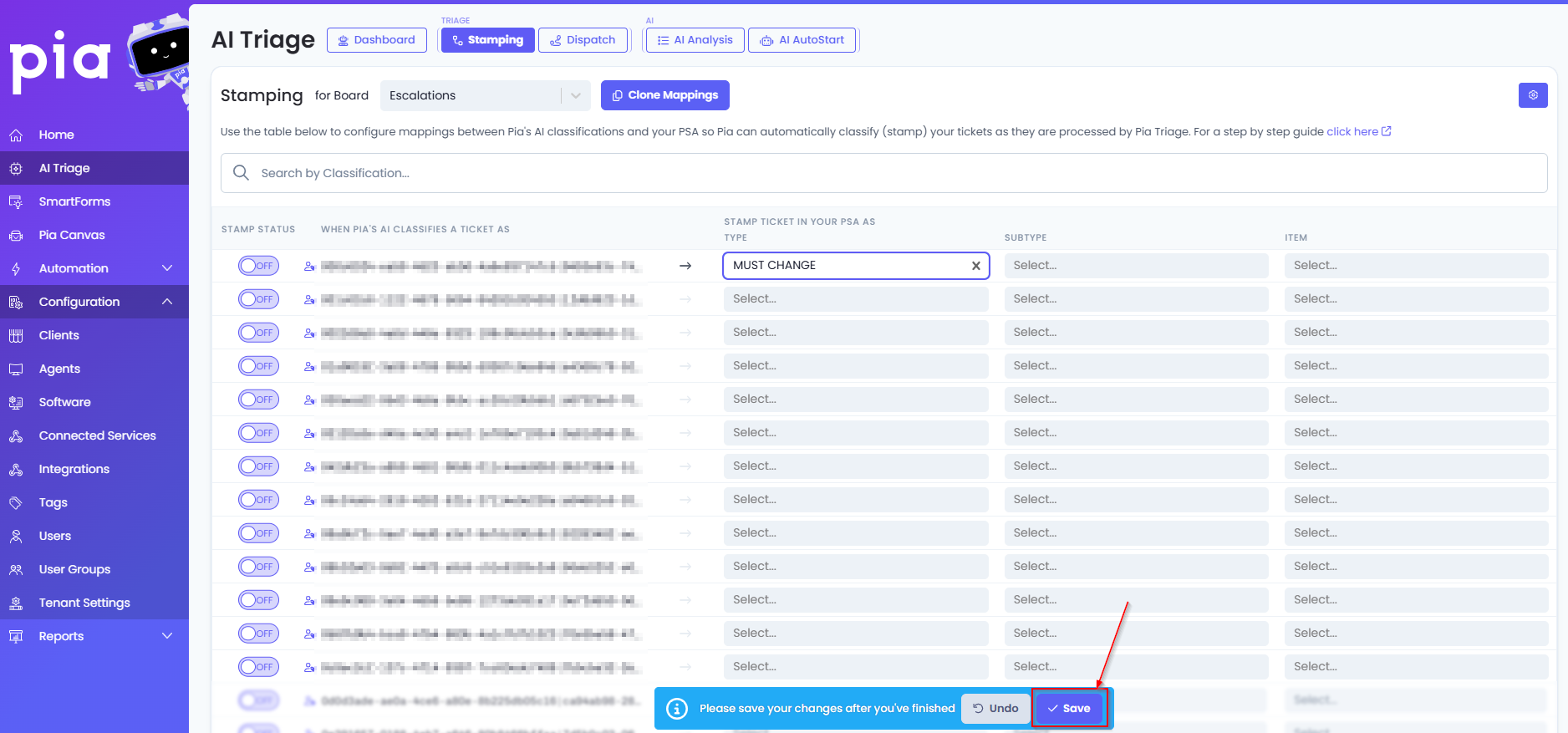Click the User Groups icon
Screen dimensions: 1568x733
pos(16,569)
